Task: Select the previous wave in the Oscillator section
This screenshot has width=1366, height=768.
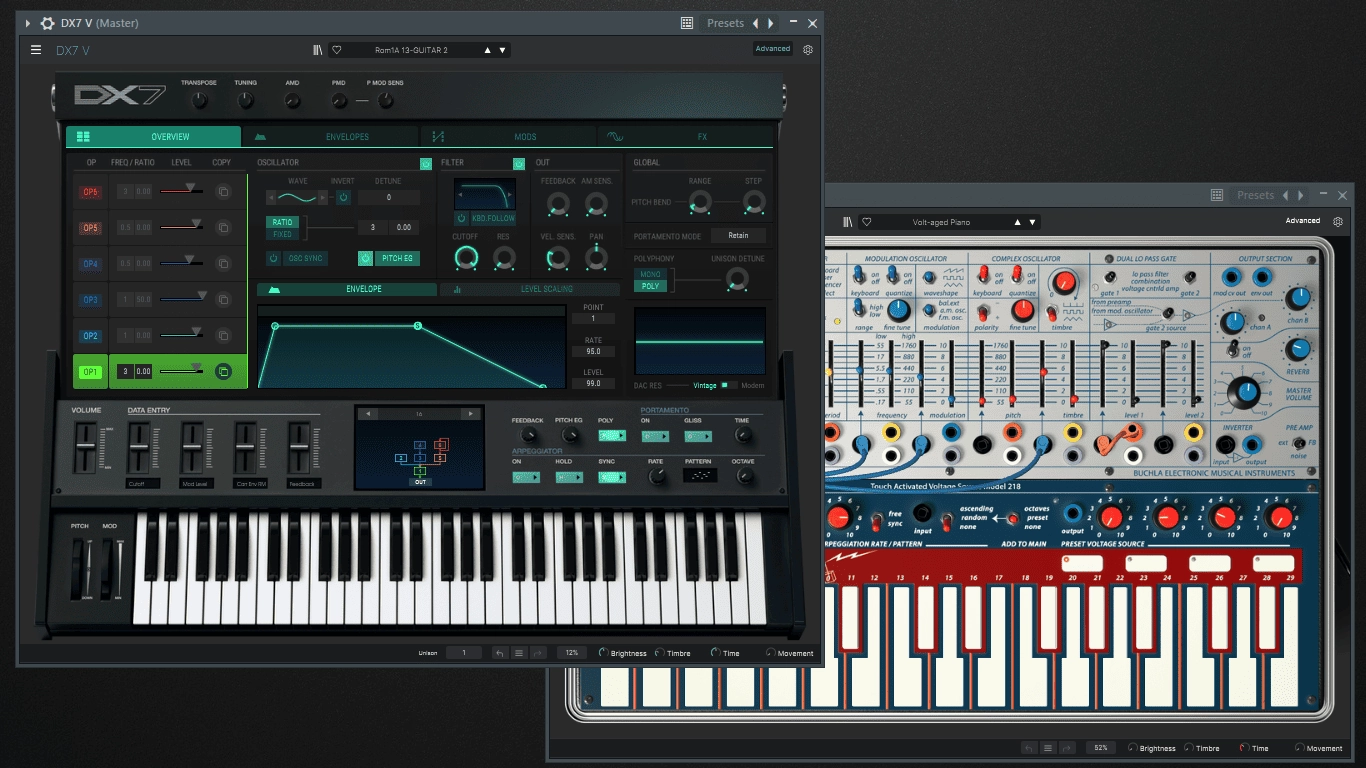Action: pyautogui.click(x=271, y=197)
